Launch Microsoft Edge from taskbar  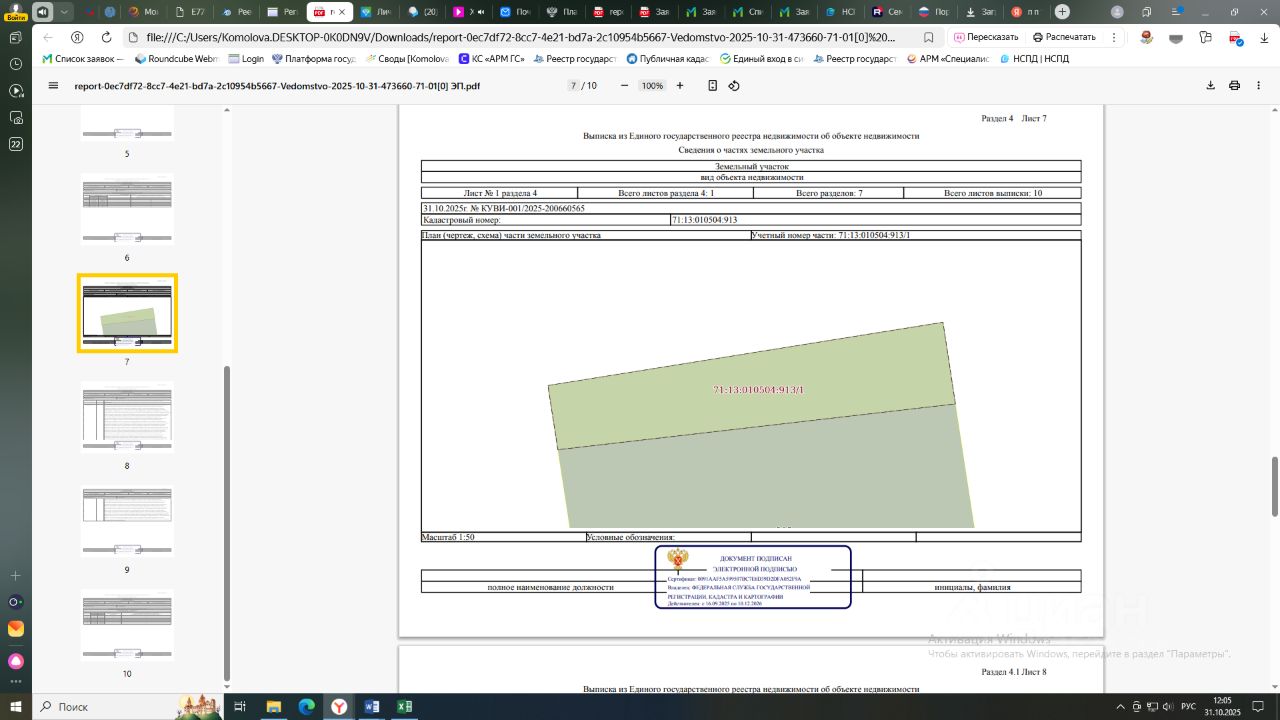click(x=306, y=707)
